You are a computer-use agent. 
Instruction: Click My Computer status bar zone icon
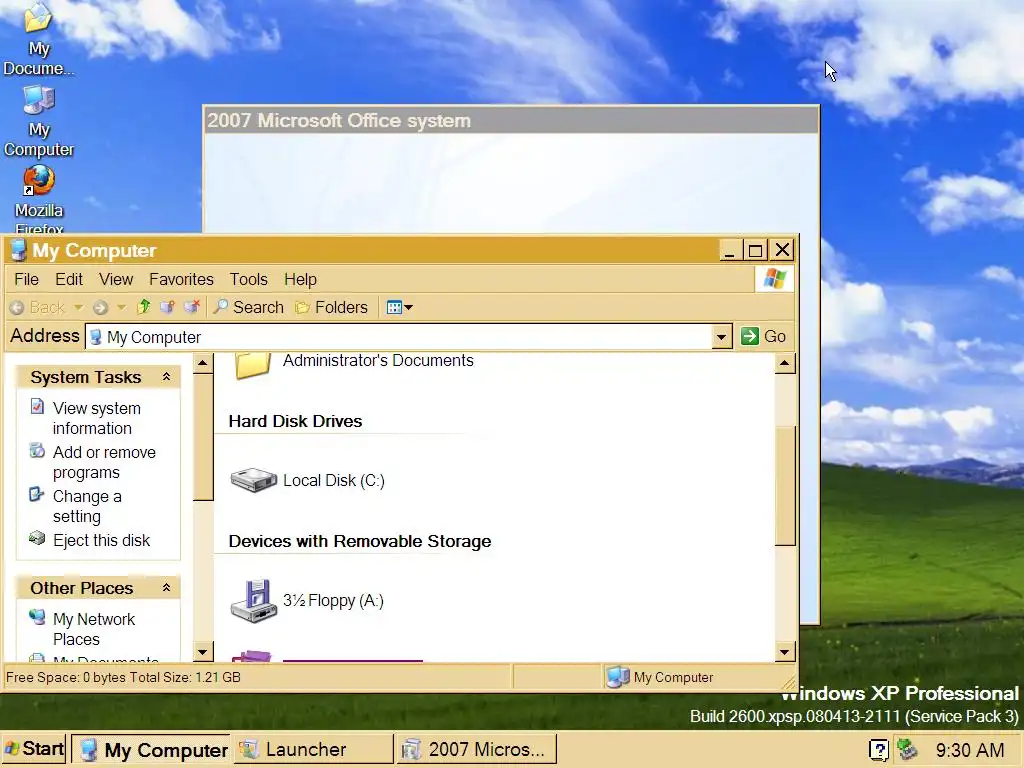click(x=617, y=677)
